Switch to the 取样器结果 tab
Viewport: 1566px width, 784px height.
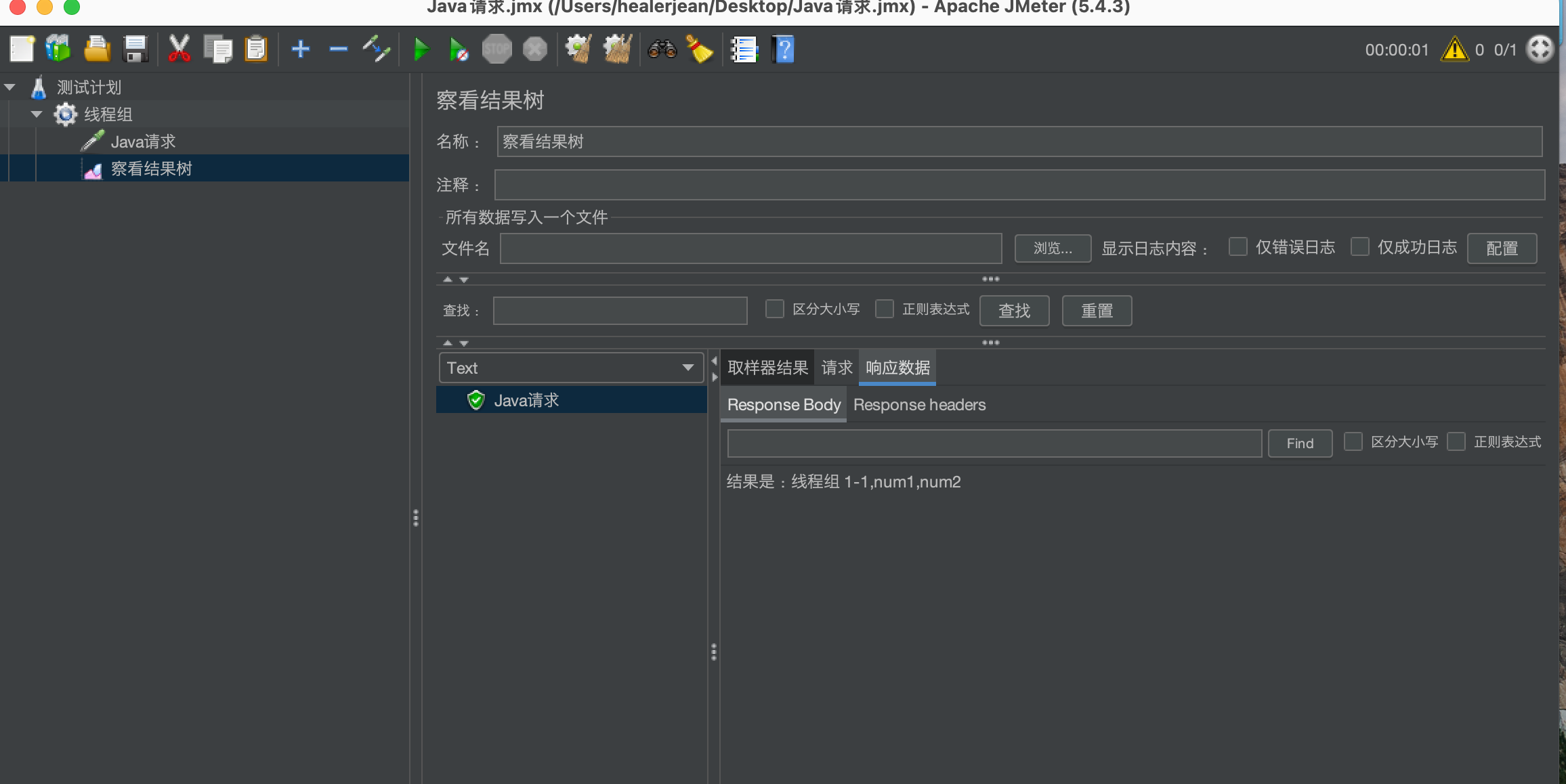pyautogui.click(x=767, y=368)
